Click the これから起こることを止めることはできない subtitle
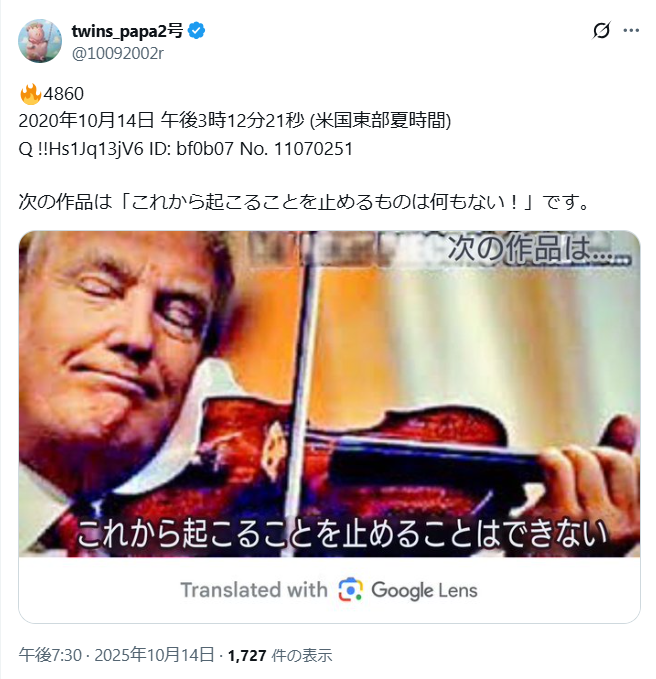 coord(342,534)
